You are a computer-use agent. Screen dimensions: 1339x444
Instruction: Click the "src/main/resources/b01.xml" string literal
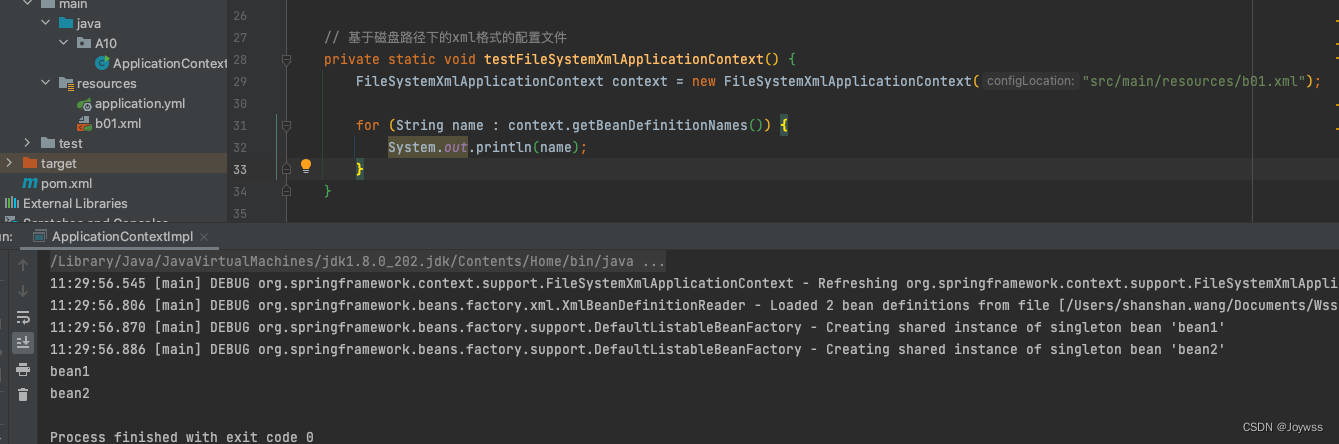click(x=1194, y=81)
